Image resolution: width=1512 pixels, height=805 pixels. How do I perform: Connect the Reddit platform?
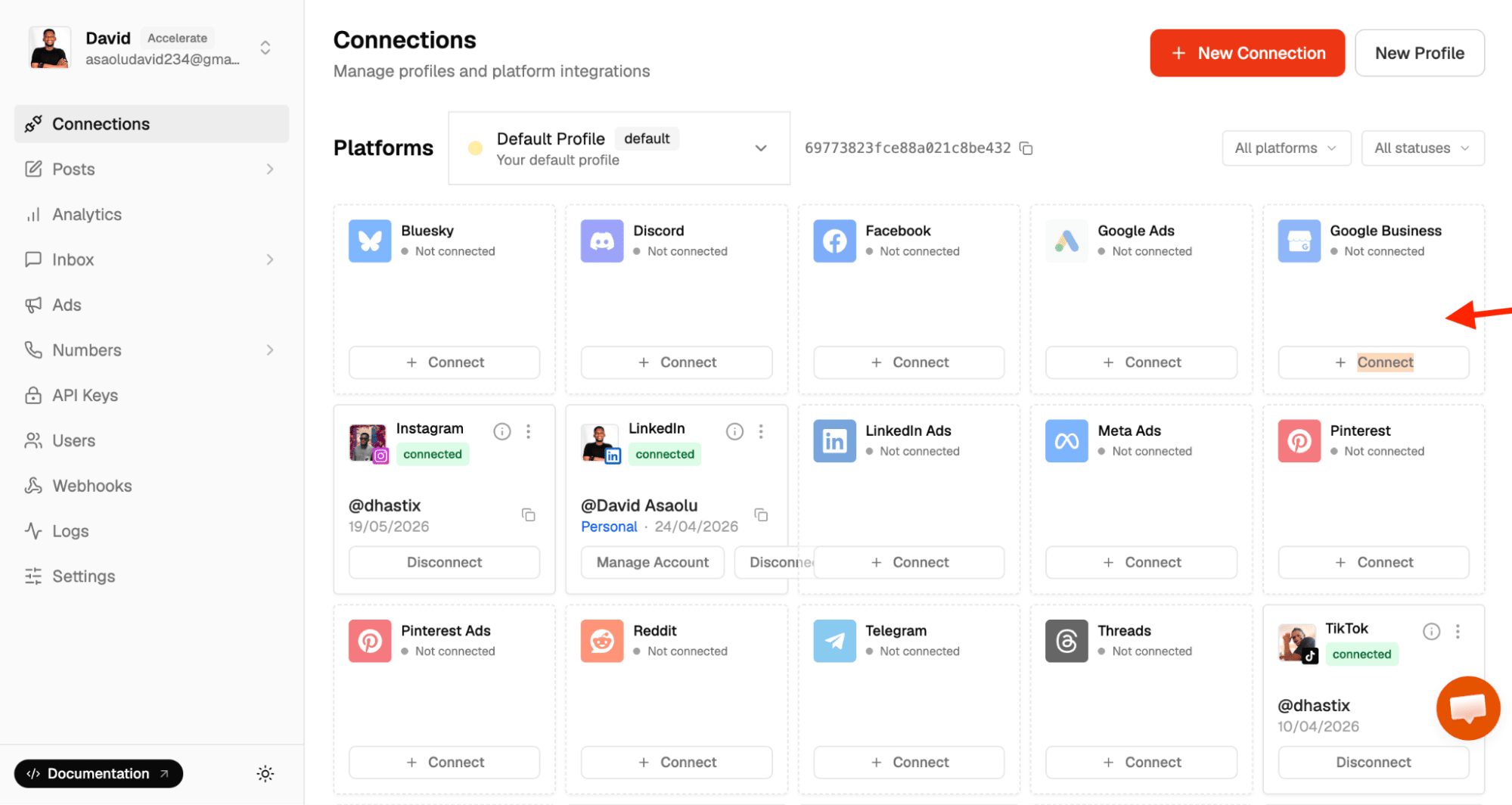[676, 762]
